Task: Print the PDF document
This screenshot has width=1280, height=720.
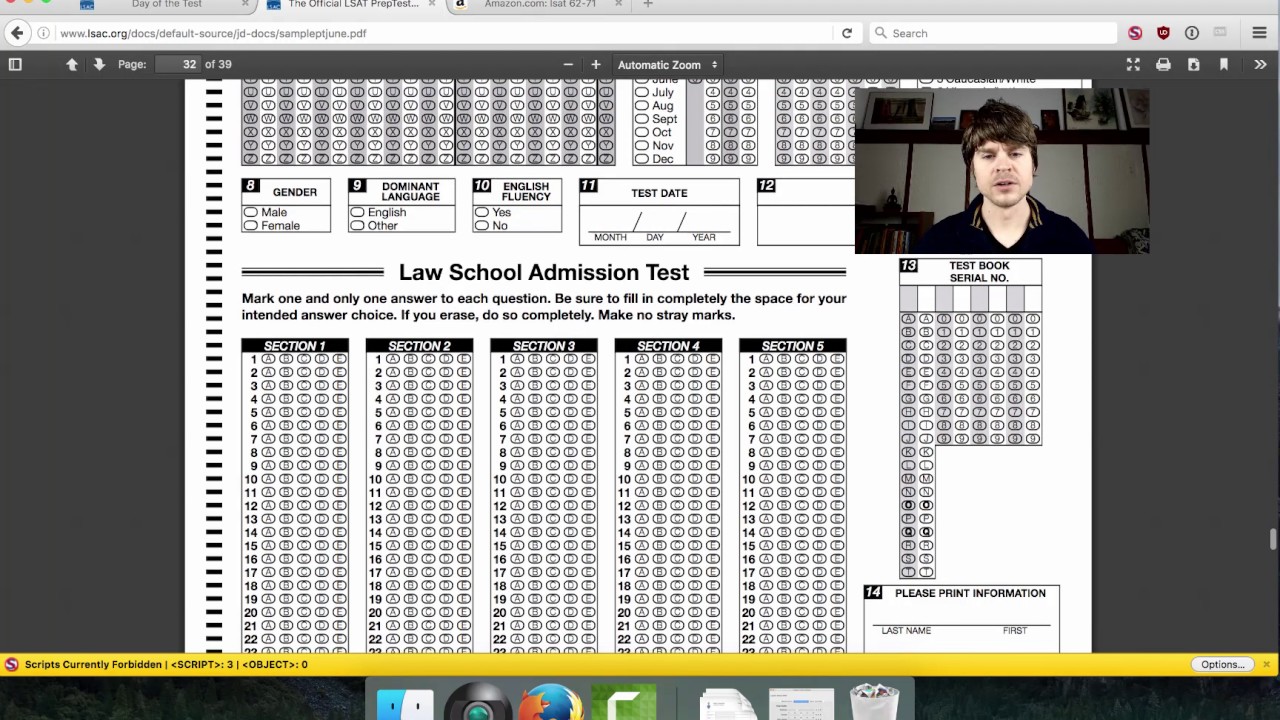Action: tap(1163, 64)
